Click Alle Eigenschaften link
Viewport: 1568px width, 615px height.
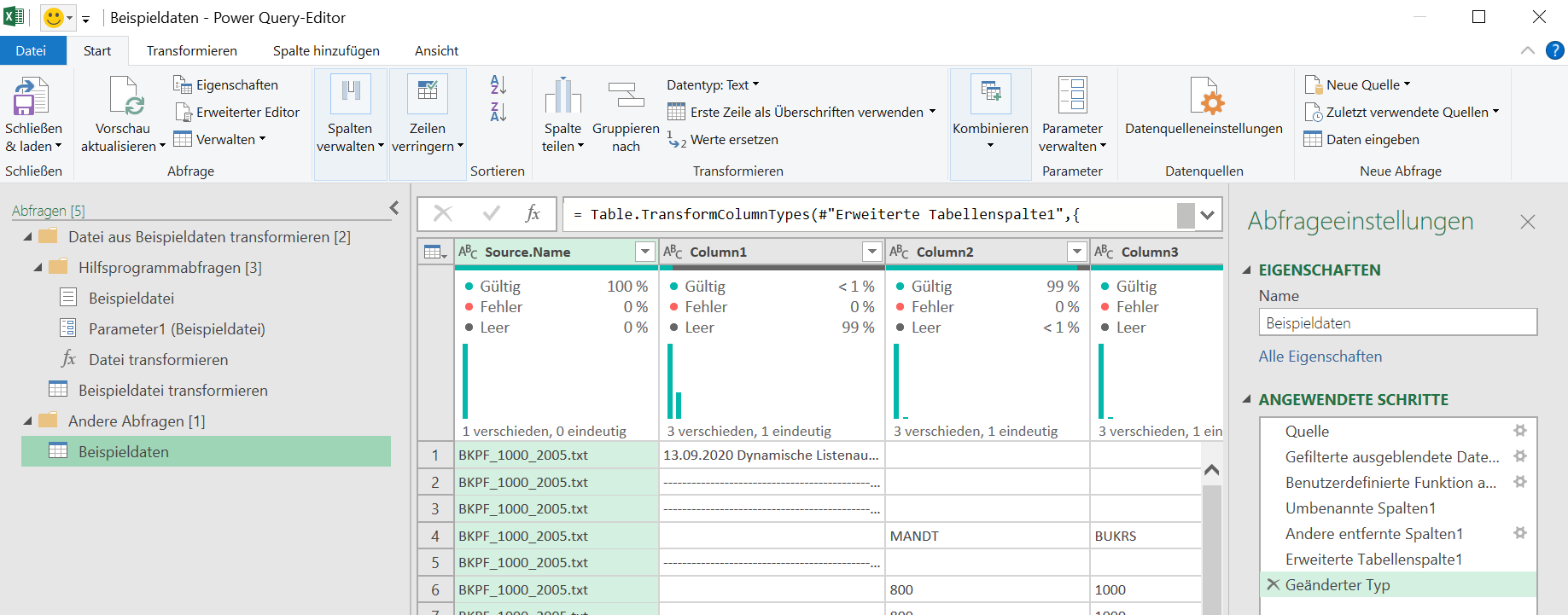click(x=1320, y=357)
